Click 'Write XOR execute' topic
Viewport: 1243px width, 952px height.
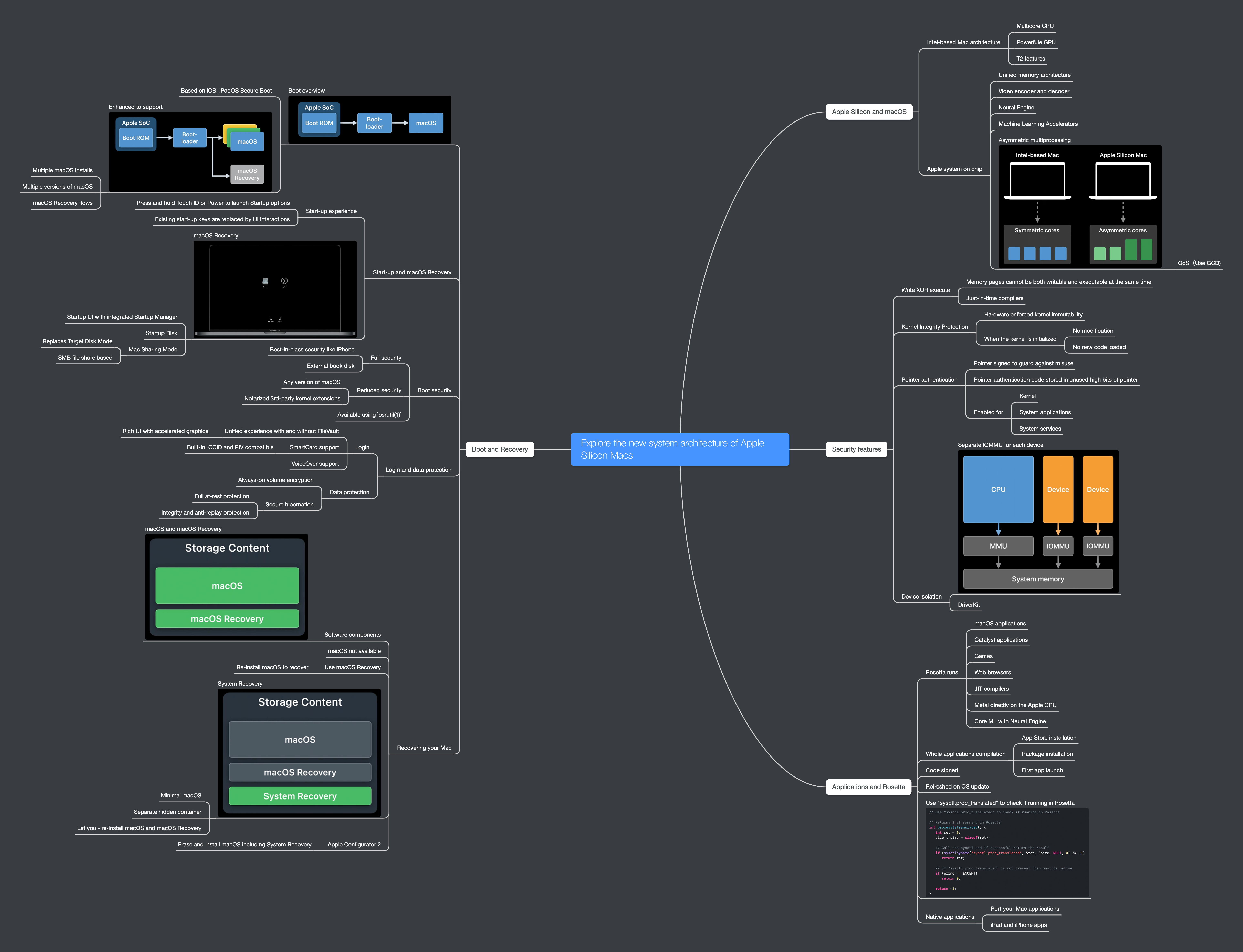pos(926,290)
